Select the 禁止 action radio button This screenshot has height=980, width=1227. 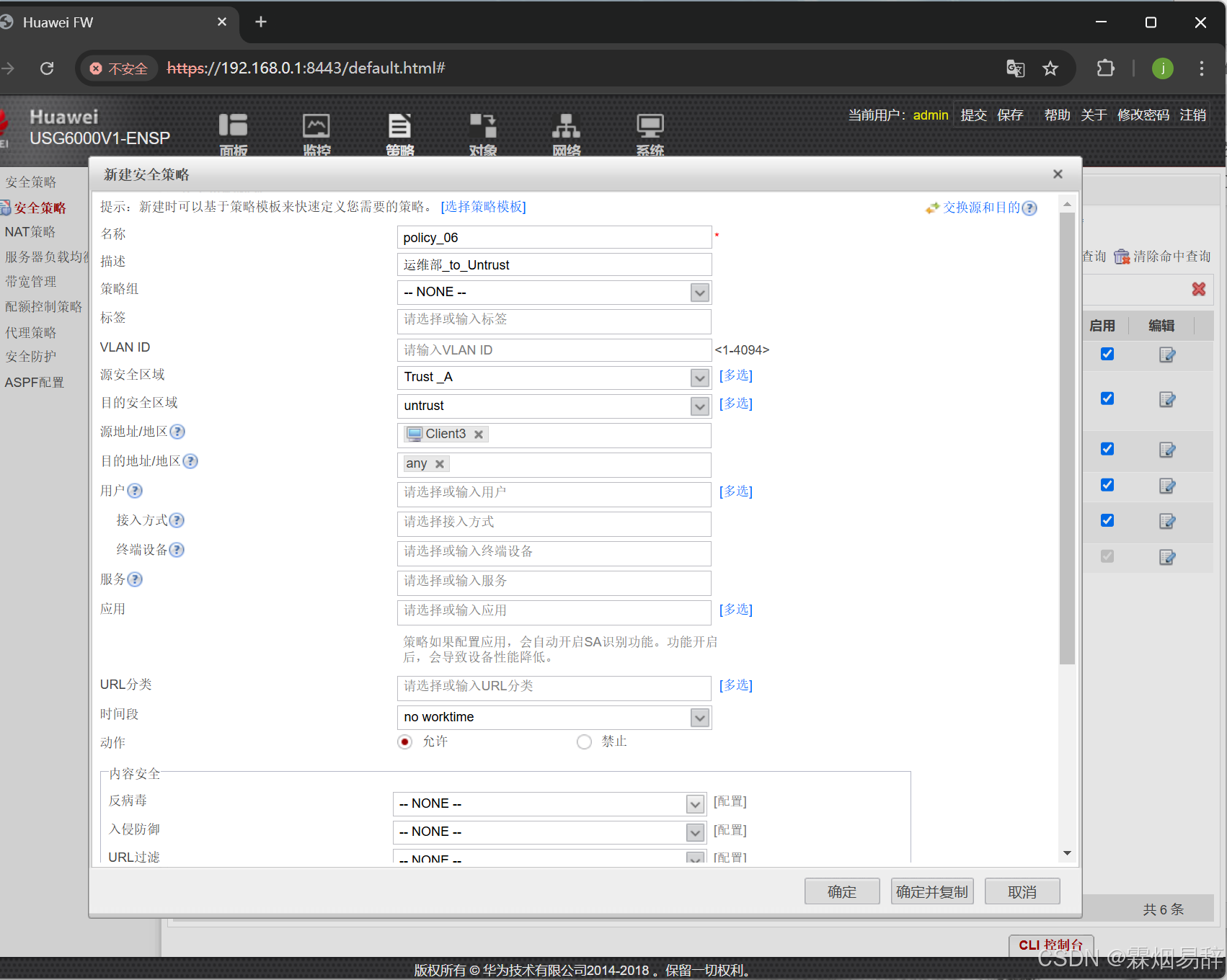click(585, 742)
